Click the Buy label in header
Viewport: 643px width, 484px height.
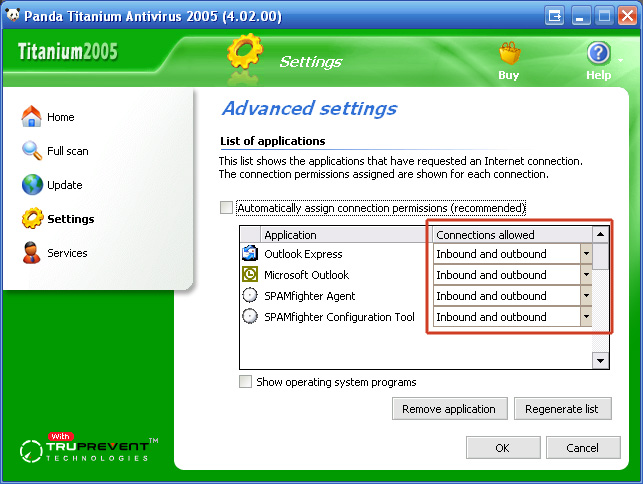pyautogui.click(x=508, y=75)
